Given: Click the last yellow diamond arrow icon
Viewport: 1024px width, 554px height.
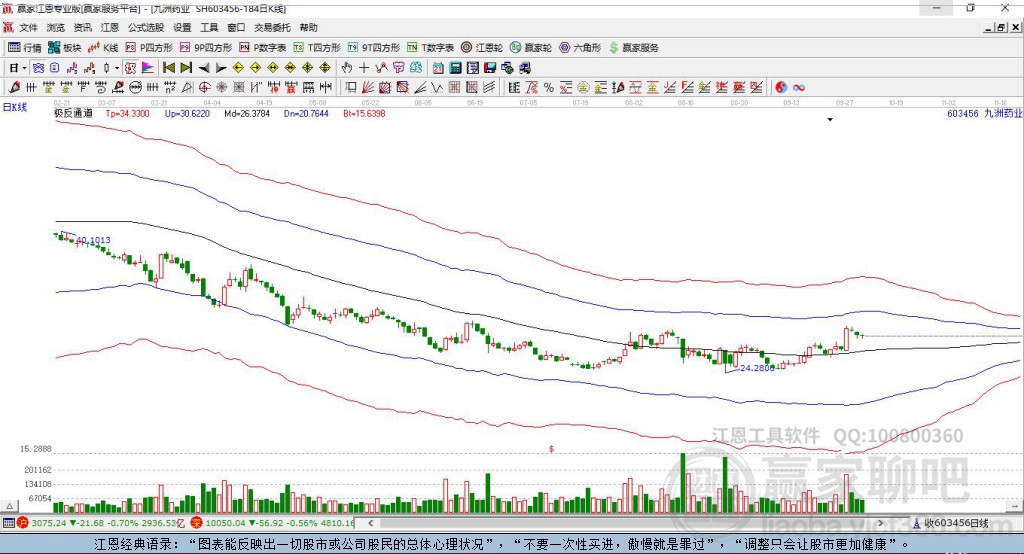Looking at the screenshot, I should click(x=325, y=68).
